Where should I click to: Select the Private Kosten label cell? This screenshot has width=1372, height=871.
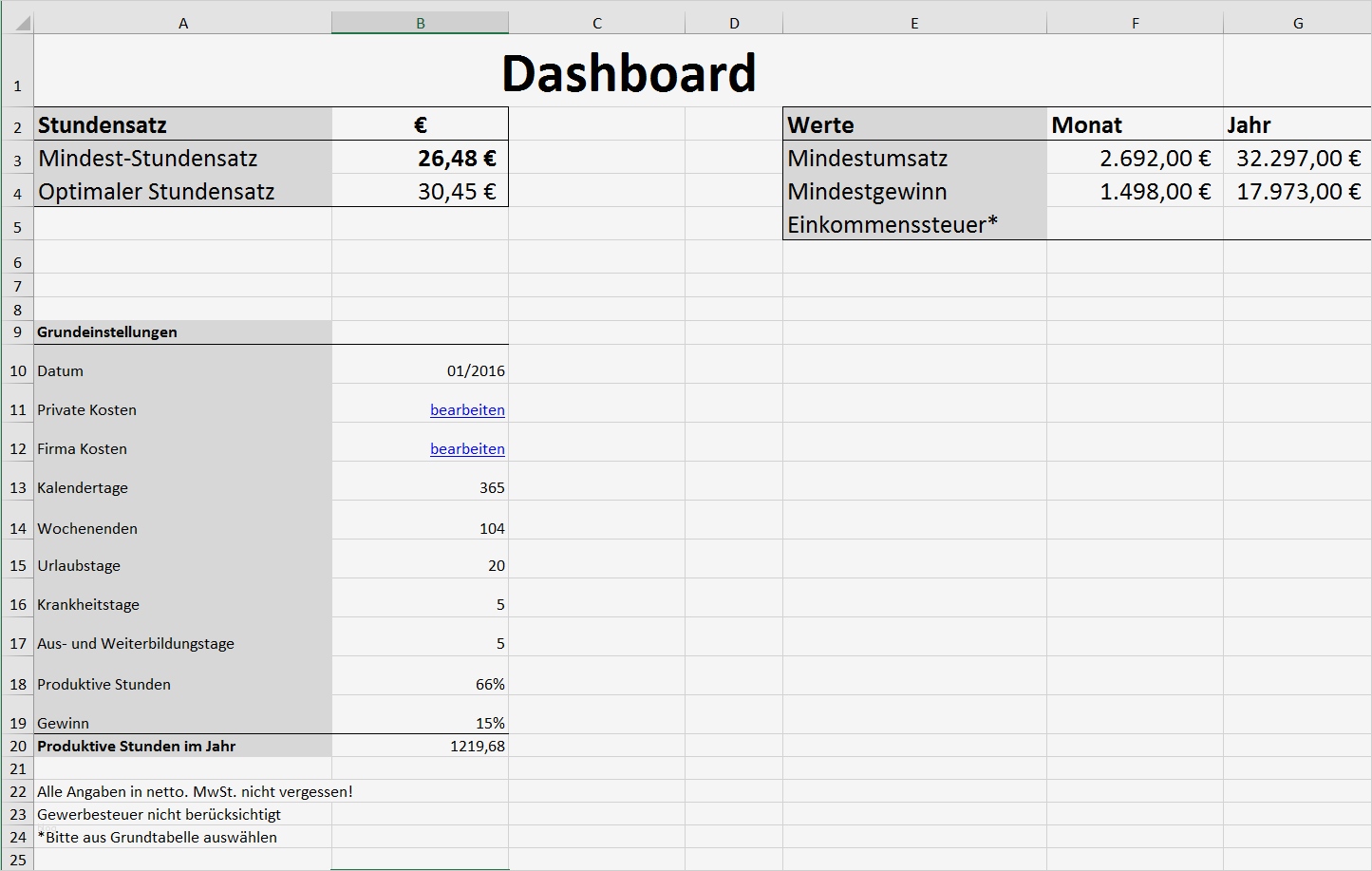pyautogui.click(x=183, y=403)
